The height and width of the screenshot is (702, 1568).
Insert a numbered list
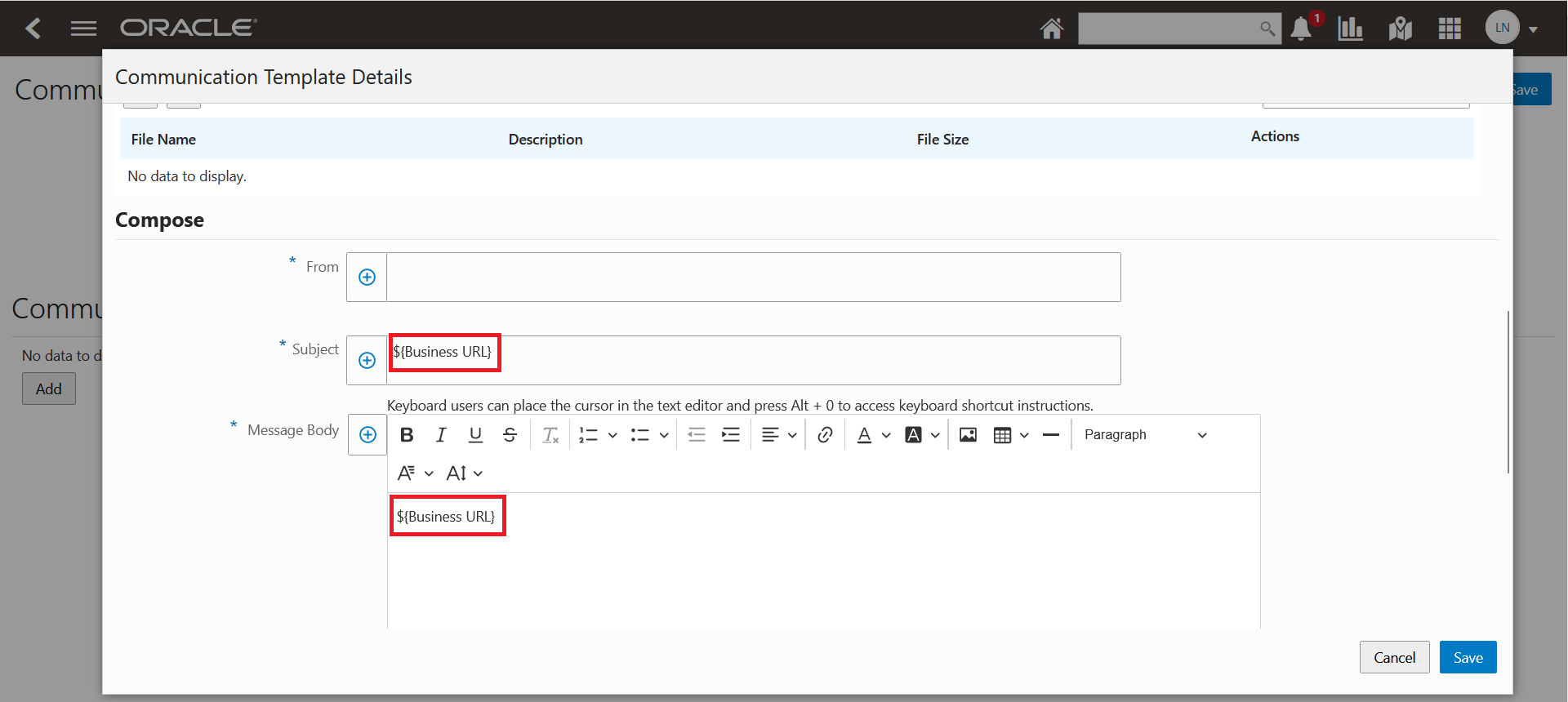[589, 435]
